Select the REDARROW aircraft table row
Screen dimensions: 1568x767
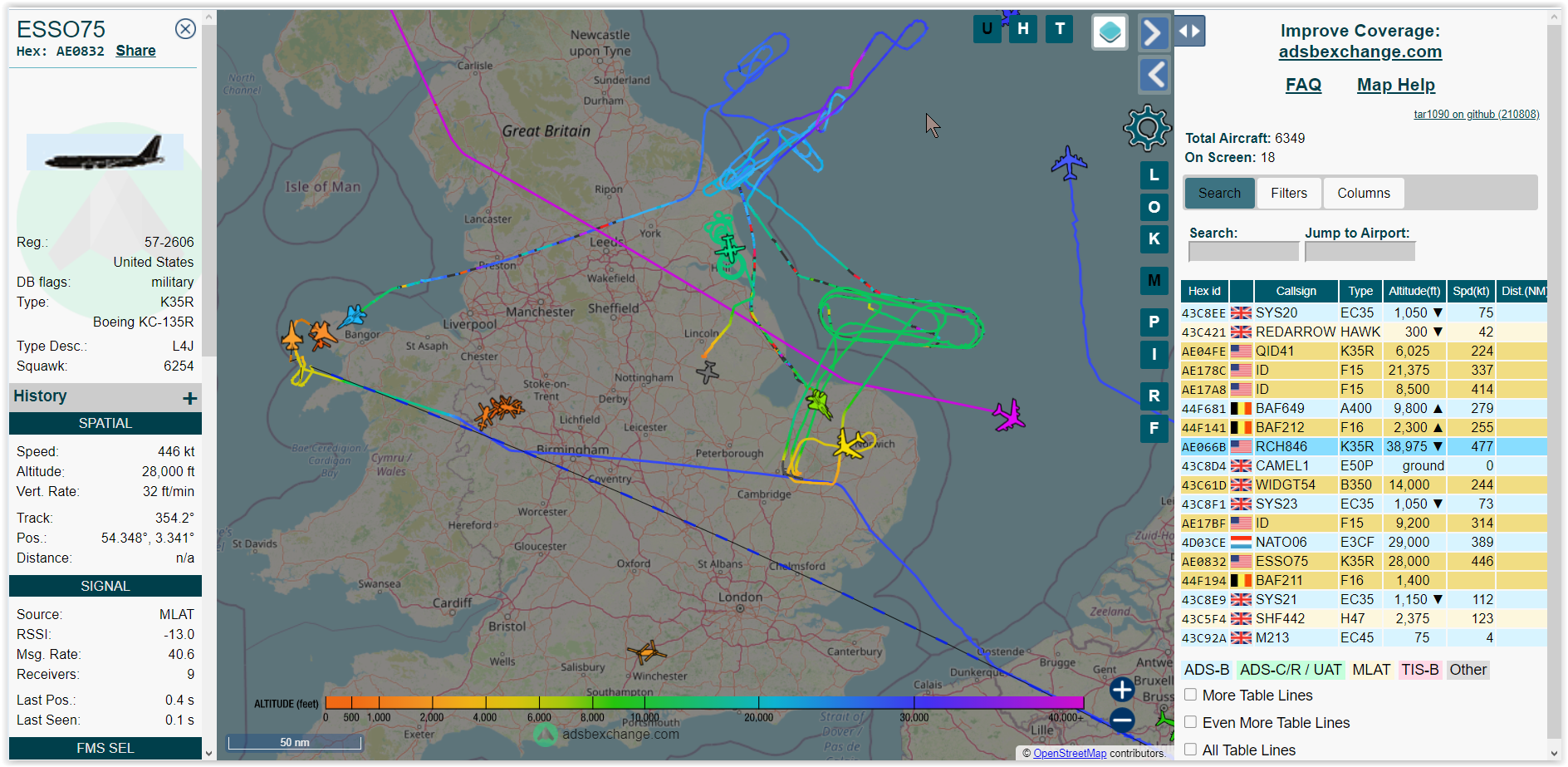1364,332
